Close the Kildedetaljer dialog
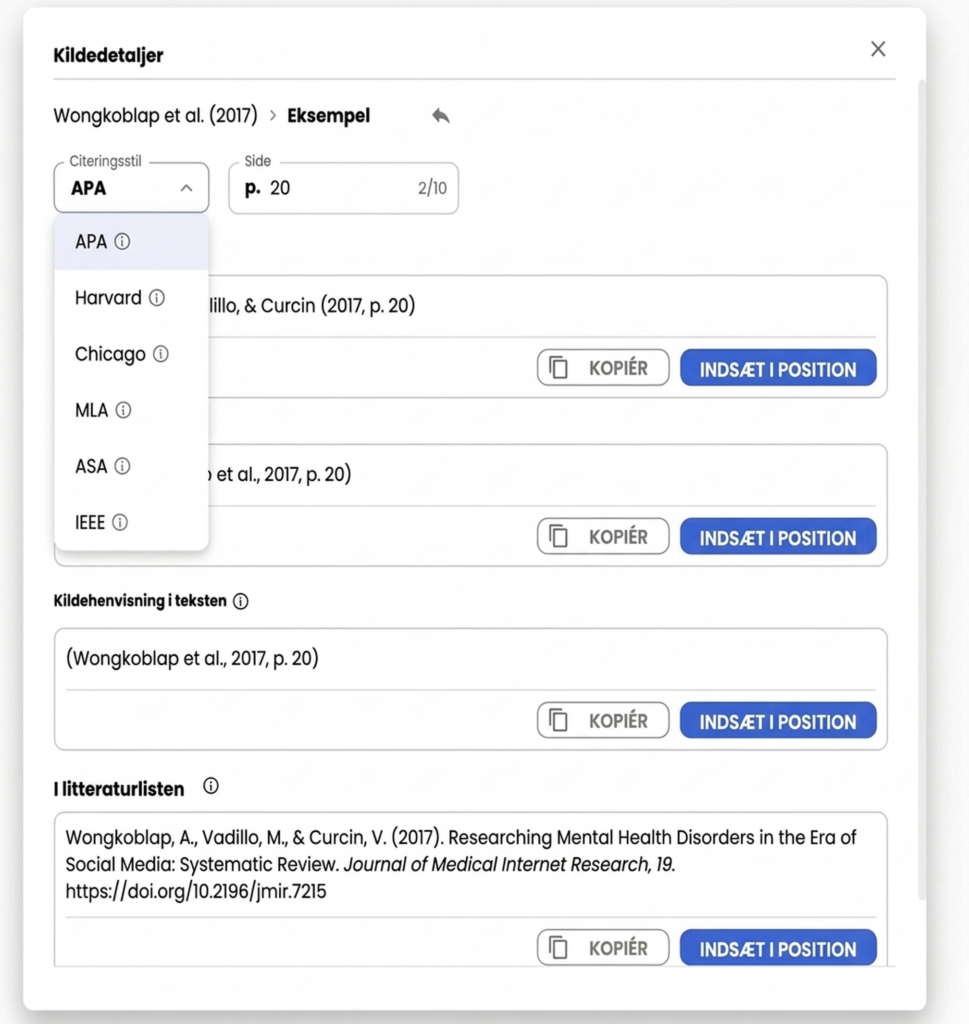The width and height of the screenshot is (969, 1024). click(x=878, y=49)
